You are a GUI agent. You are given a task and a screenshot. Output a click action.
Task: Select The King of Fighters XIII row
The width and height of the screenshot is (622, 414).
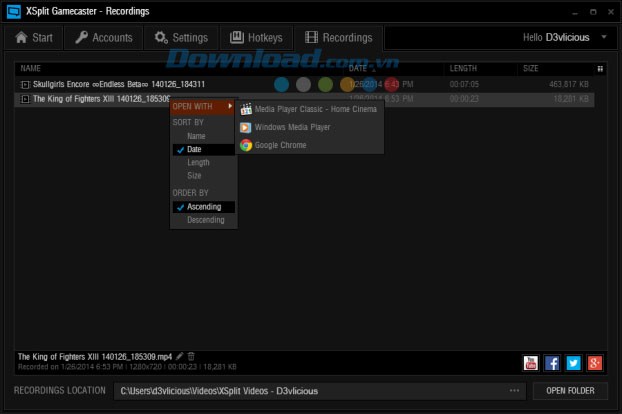pos(305,99)
